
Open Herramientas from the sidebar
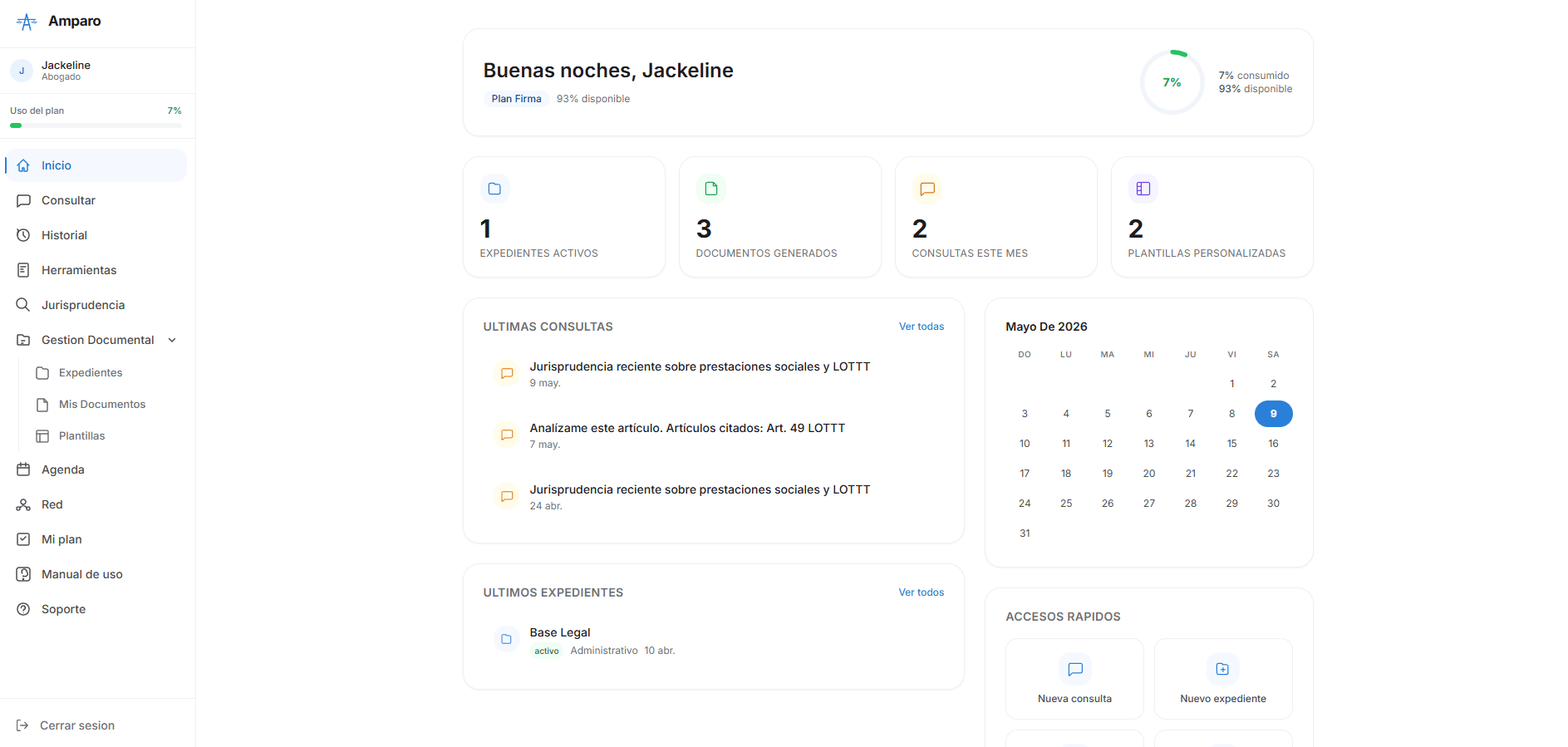tap(96, 270)
